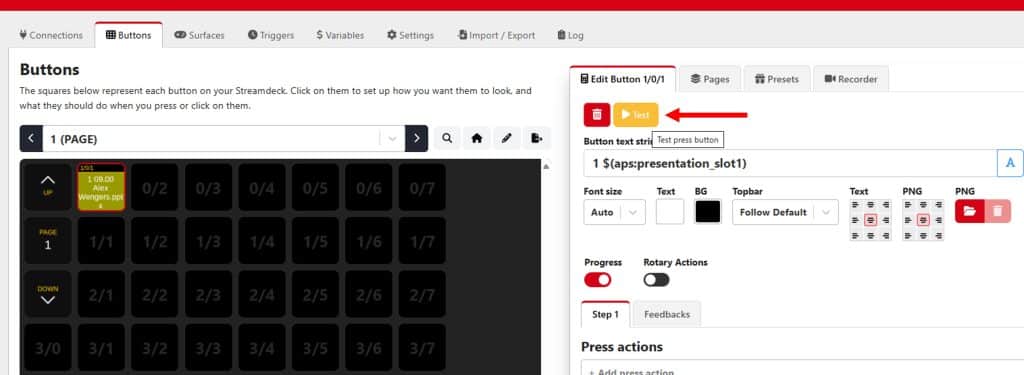Browse for a PNG with the folder icon
This screenshot has height=375, width=1024.
[x=969, y=212]
